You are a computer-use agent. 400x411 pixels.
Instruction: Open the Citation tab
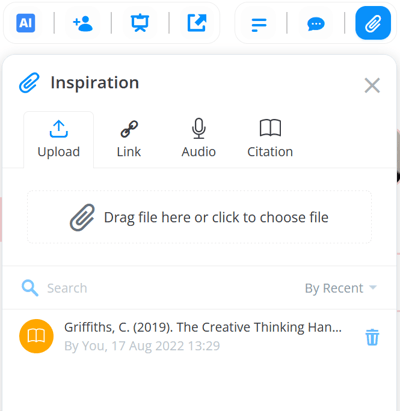270,139
